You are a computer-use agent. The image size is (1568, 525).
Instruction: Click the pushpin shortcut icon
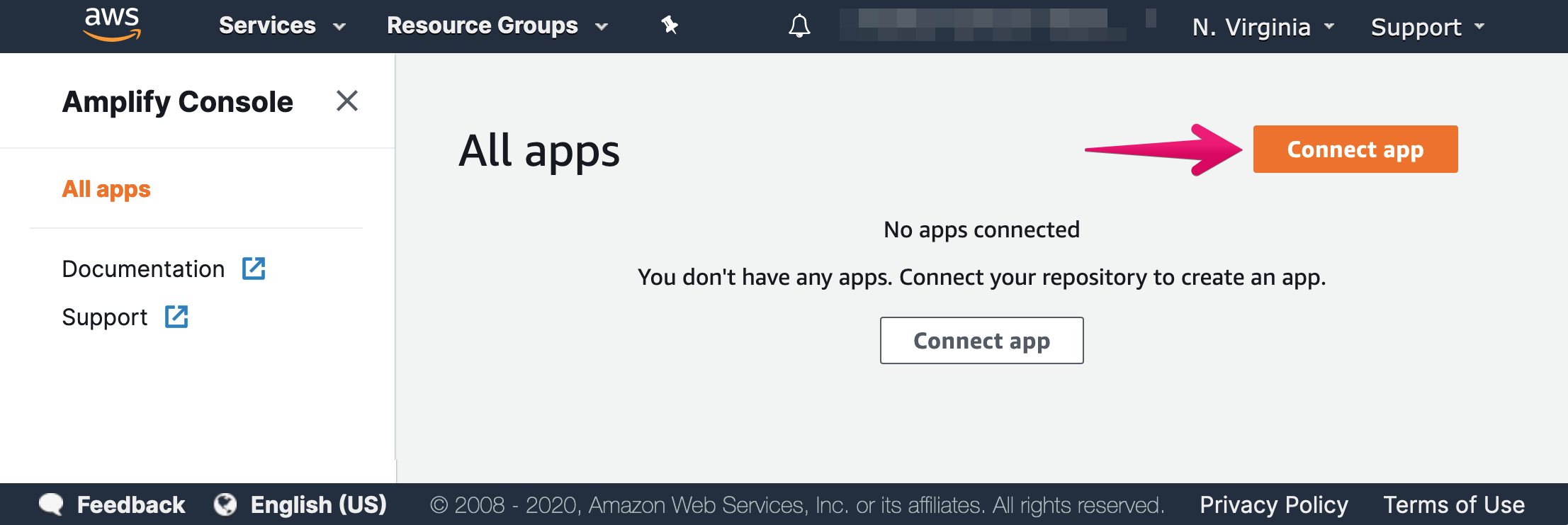click(x=670, y=26)
